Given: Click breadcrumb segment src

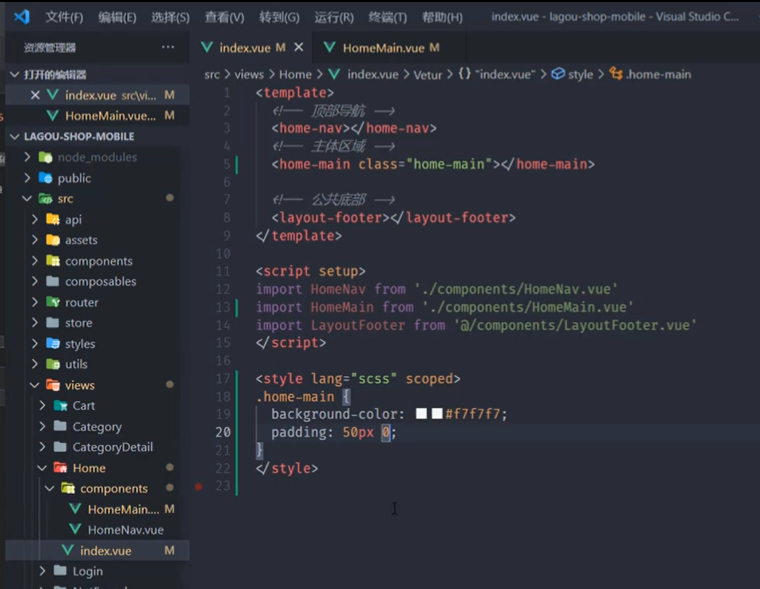Looking at the screenshot, I should pyautogui.click(x=212, y=75).
